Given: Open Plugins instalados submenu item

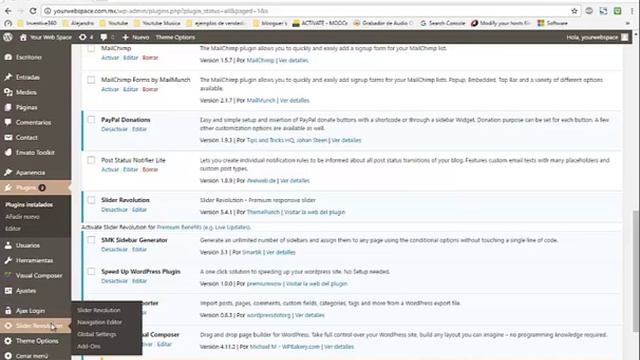Looking at the screenshot, I should (29, 204).
